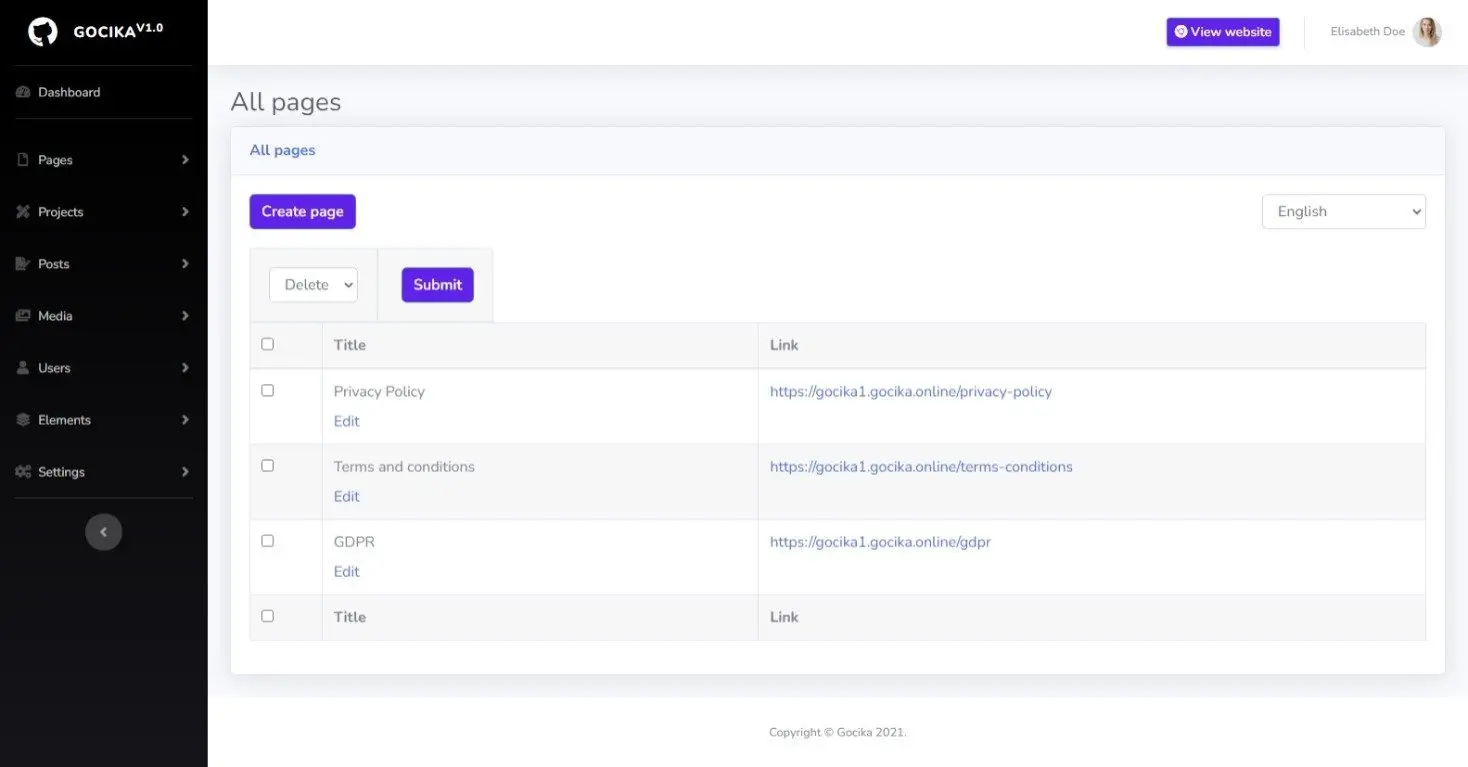The height and width of the screenshot is (767, 1468).
Task: Click the Gocika logo icon
Action: click(x=43, y=32)
